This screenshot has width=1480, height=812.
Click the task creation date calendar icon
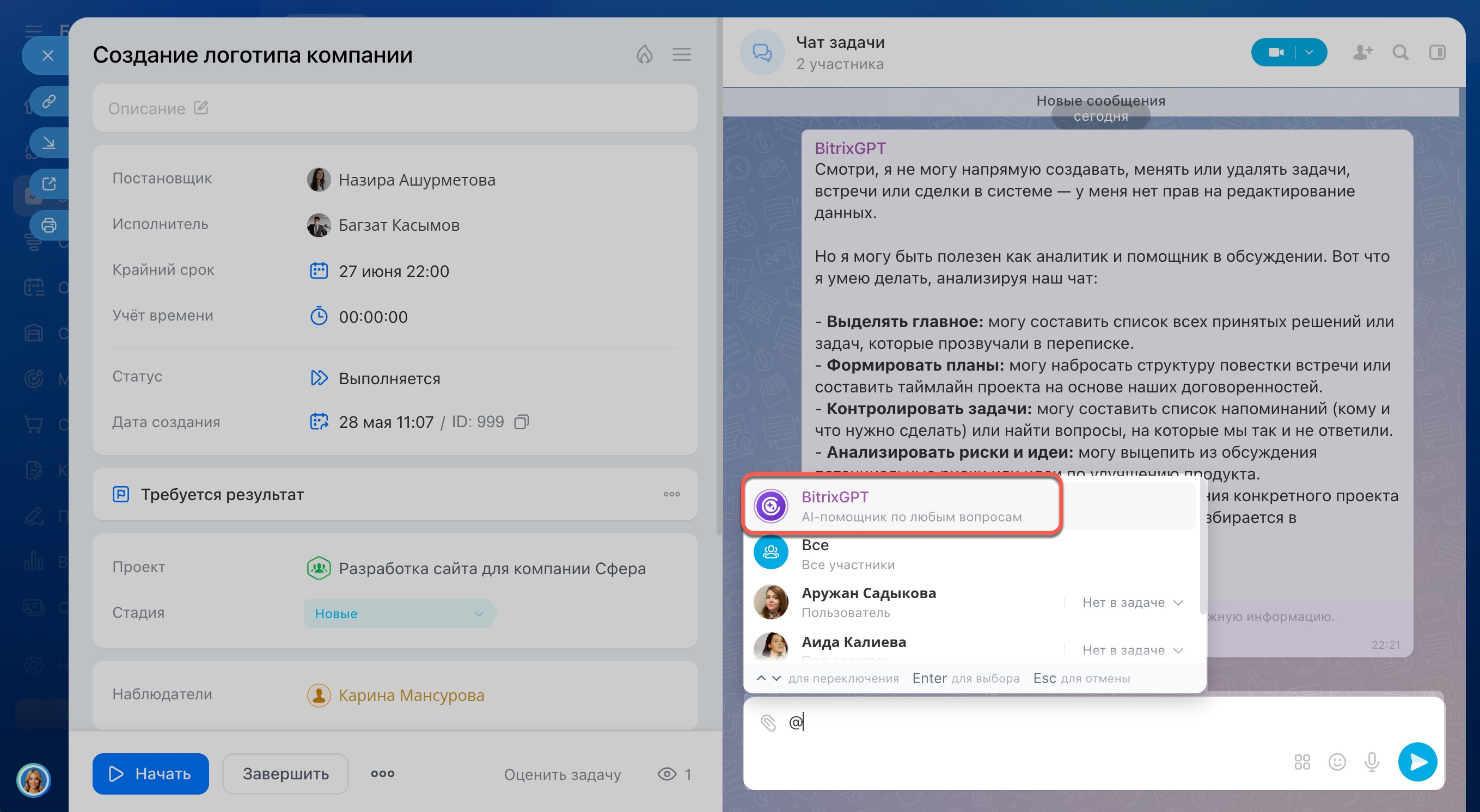(x=319, y=421)
